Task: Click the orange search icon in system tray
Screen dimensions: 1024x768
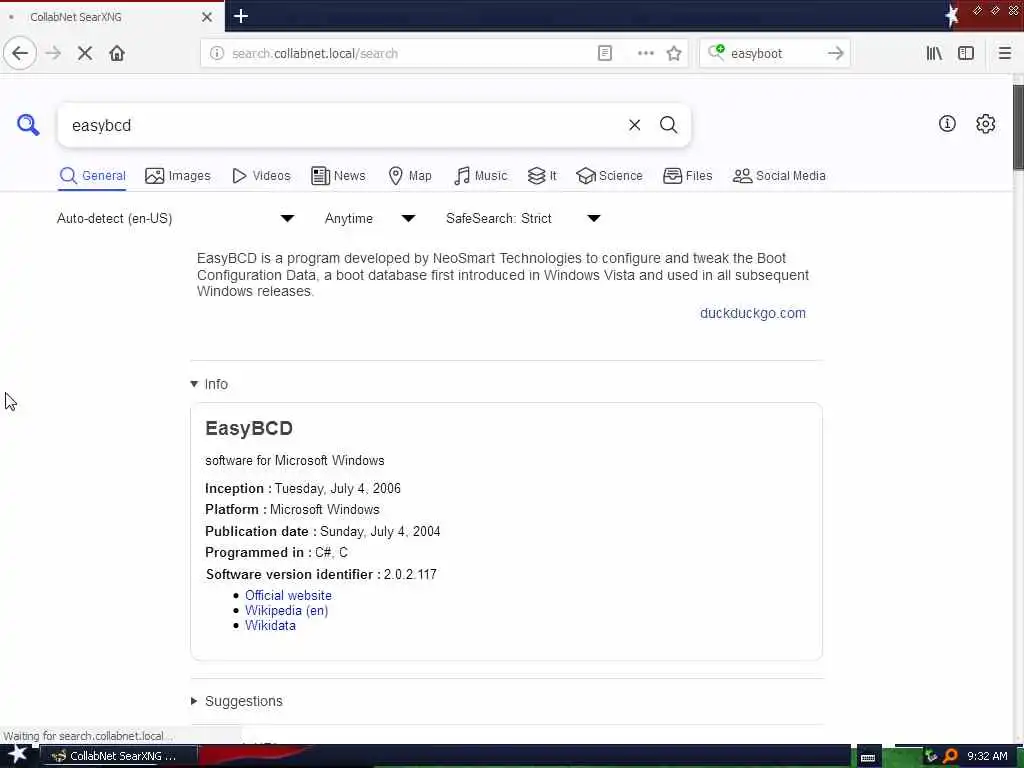Action: tap(950, 756)
